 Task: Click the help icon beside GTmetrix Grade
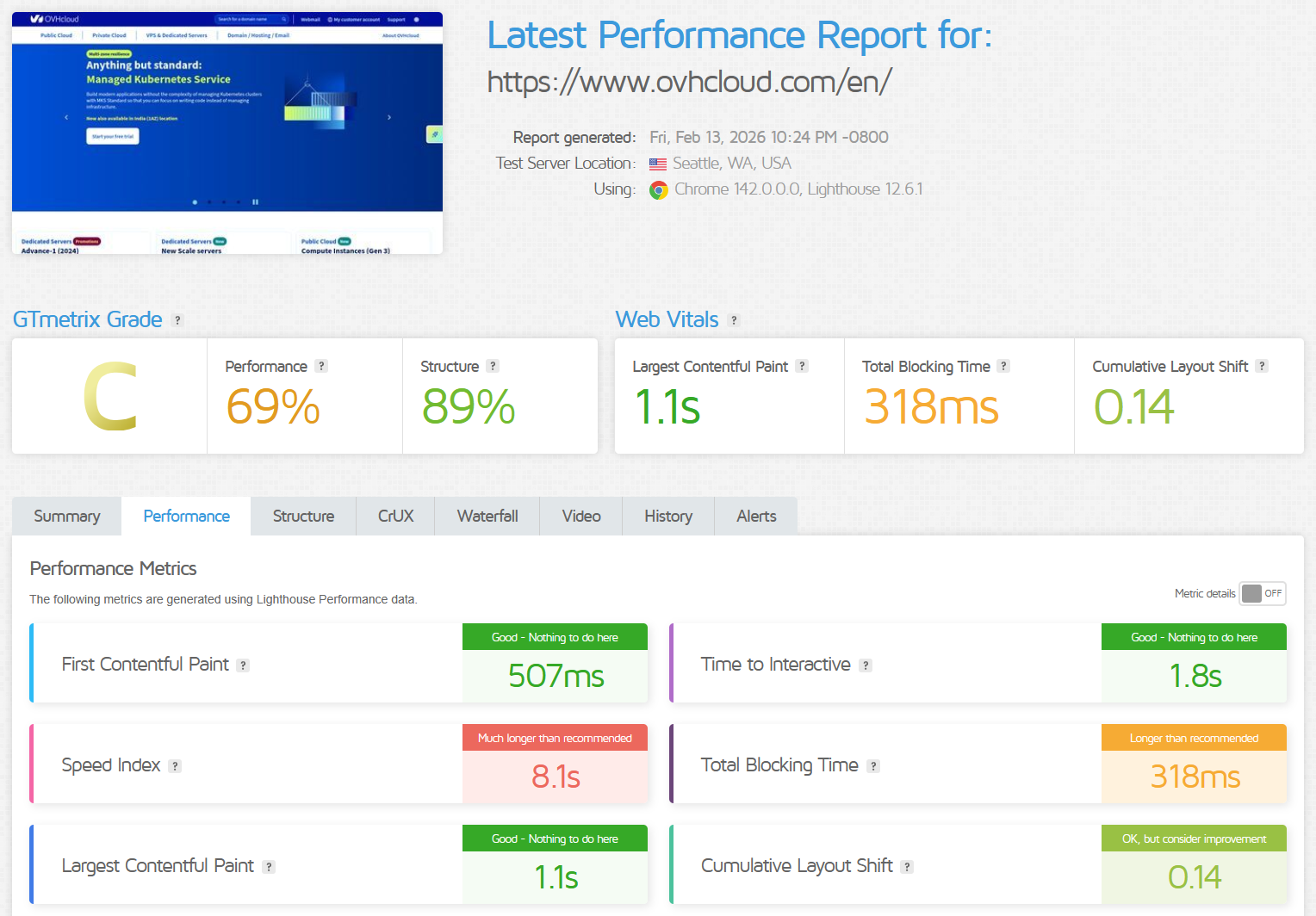[x=178, y=319]
